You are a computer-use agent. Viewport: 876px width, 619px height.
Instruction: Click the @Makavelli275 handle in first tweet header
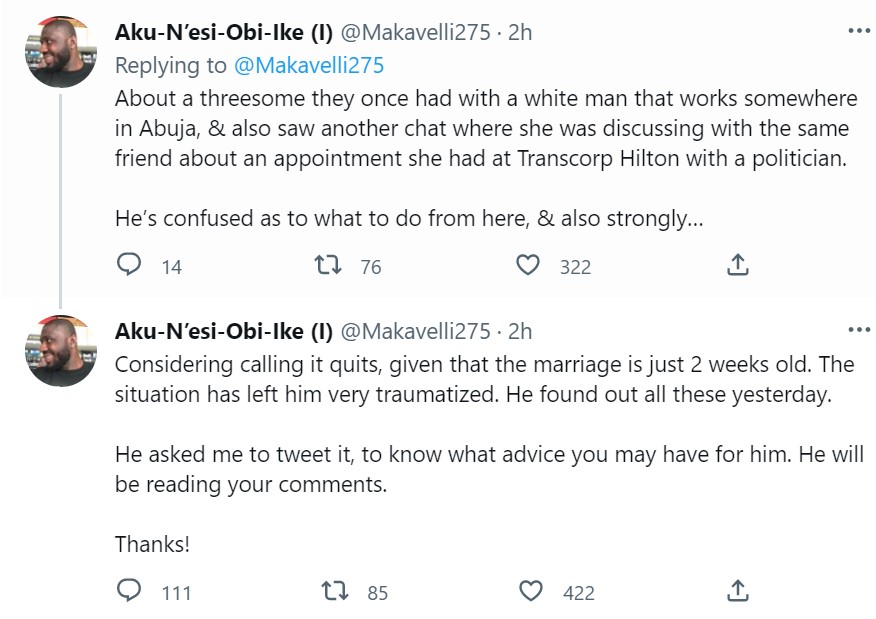(416, 32)
